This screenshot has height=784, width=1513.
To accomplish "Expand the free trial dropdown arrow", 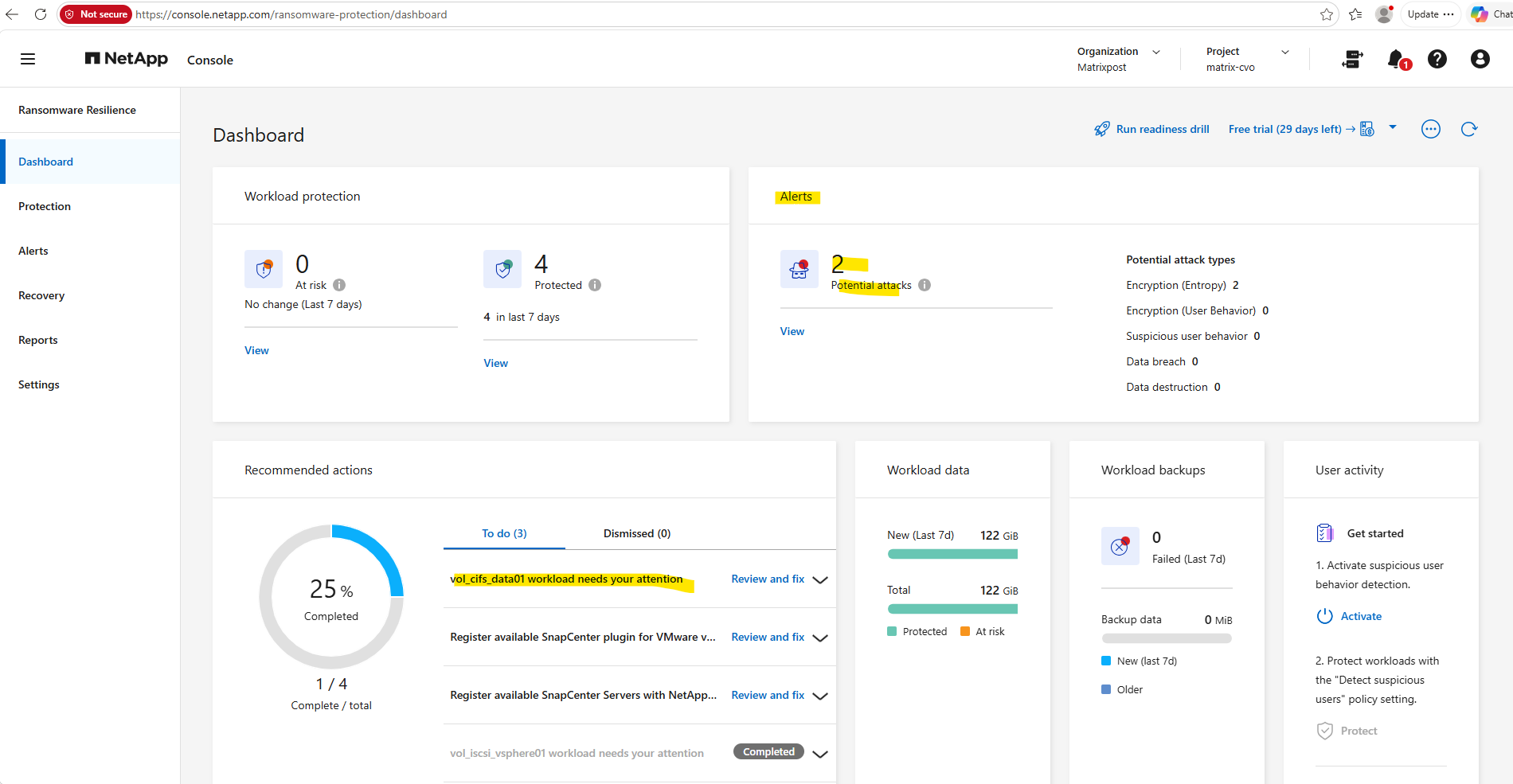I will 1393,127.
